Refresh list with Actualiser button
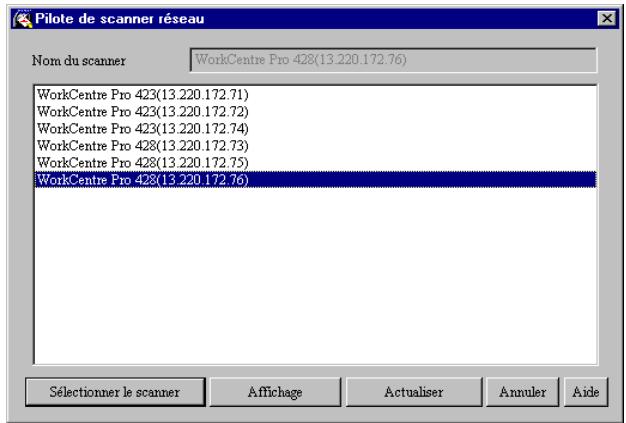 point(414,392)
